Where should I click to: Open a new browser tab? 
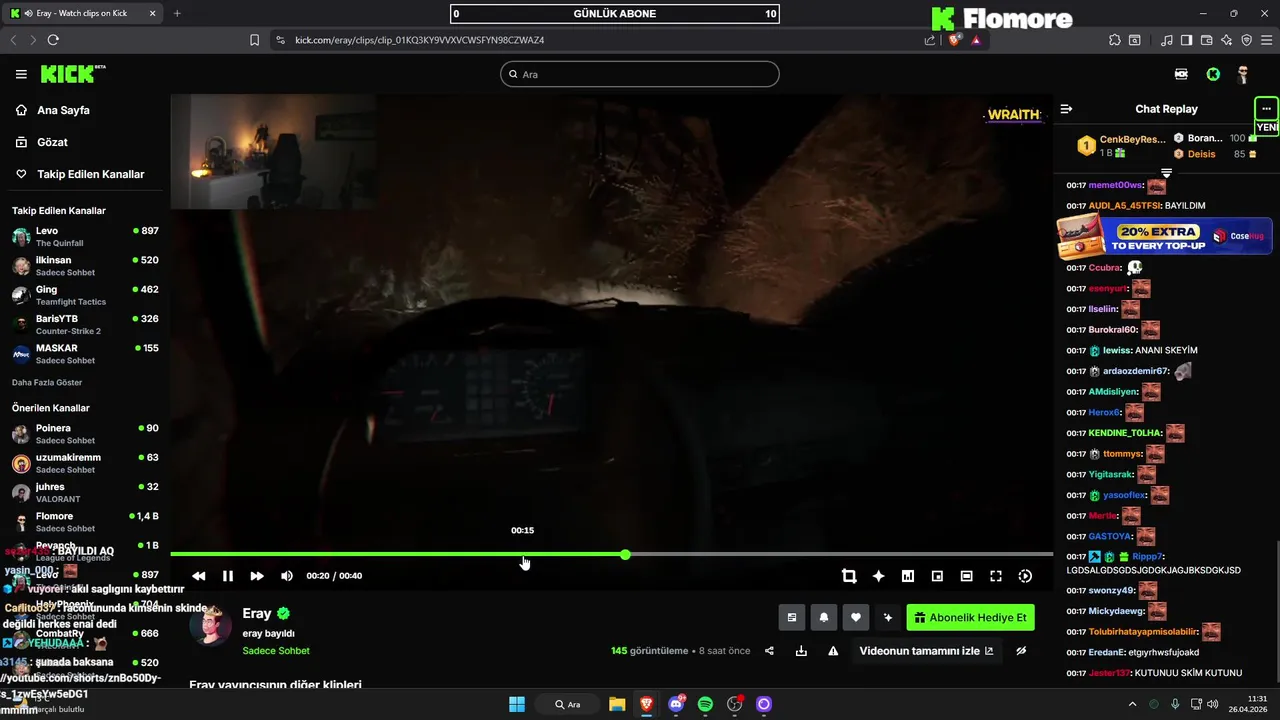177,13
